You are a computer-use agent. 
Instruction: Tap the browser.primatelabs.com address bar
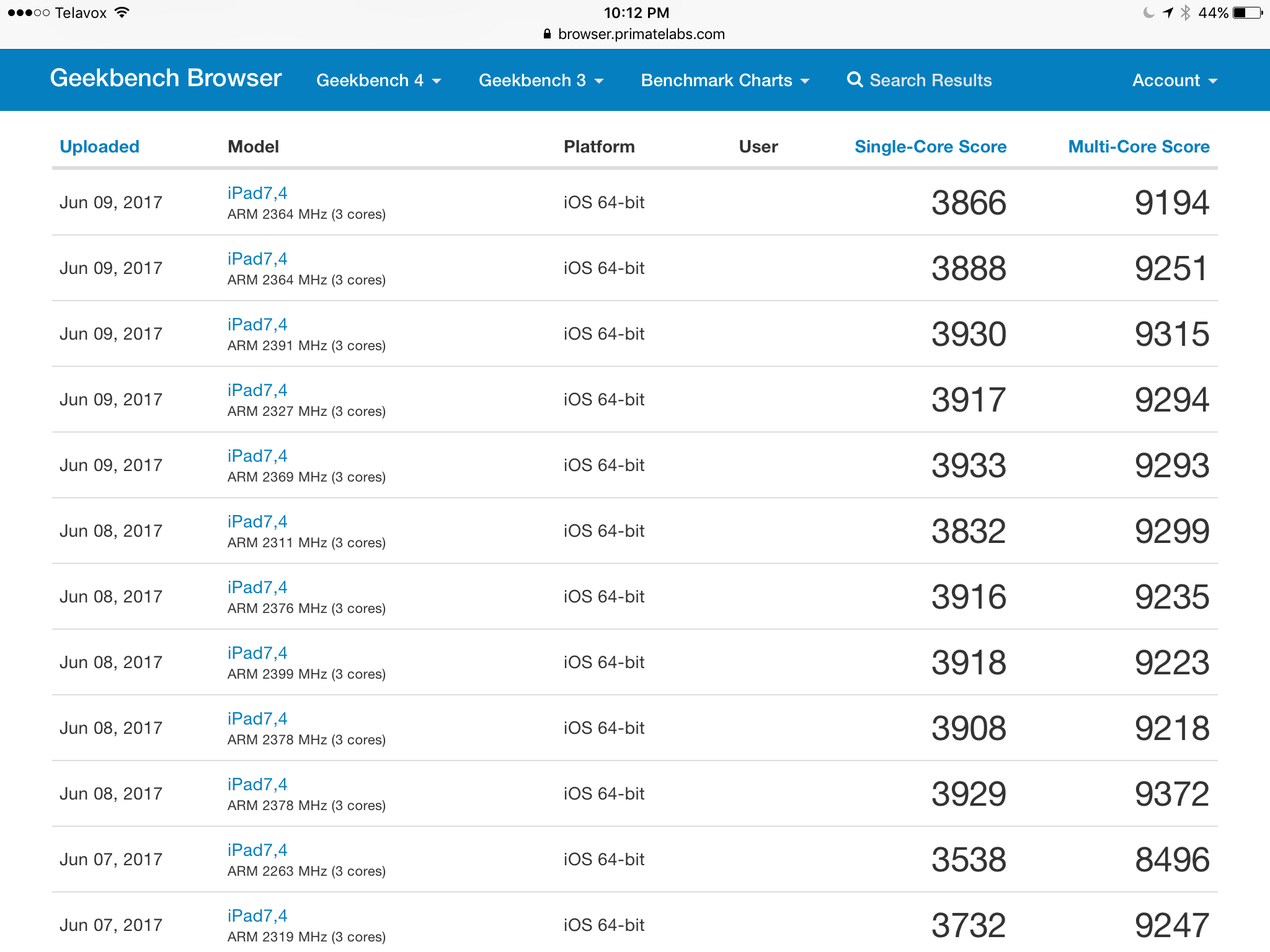point(635,34)
